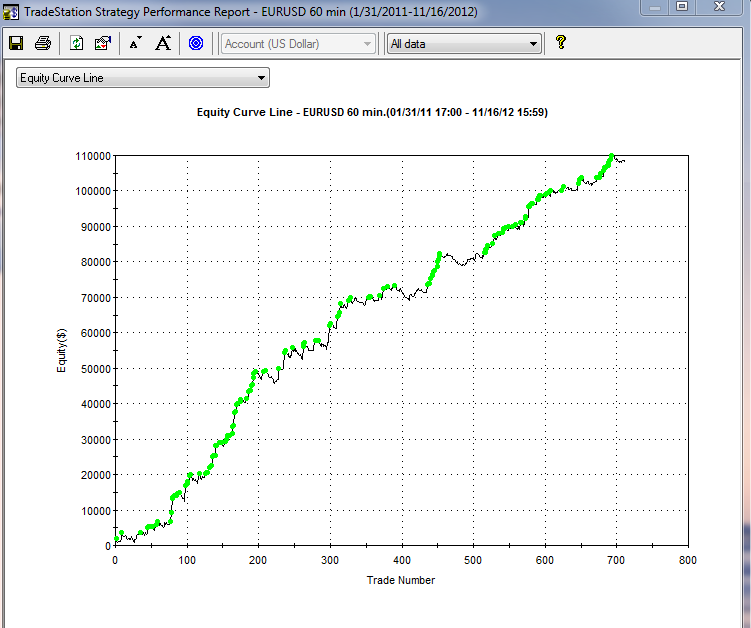Open report settings icon with checkmark
The height and width of the screenshot is (628, 751).
click(x=103, y=43)
